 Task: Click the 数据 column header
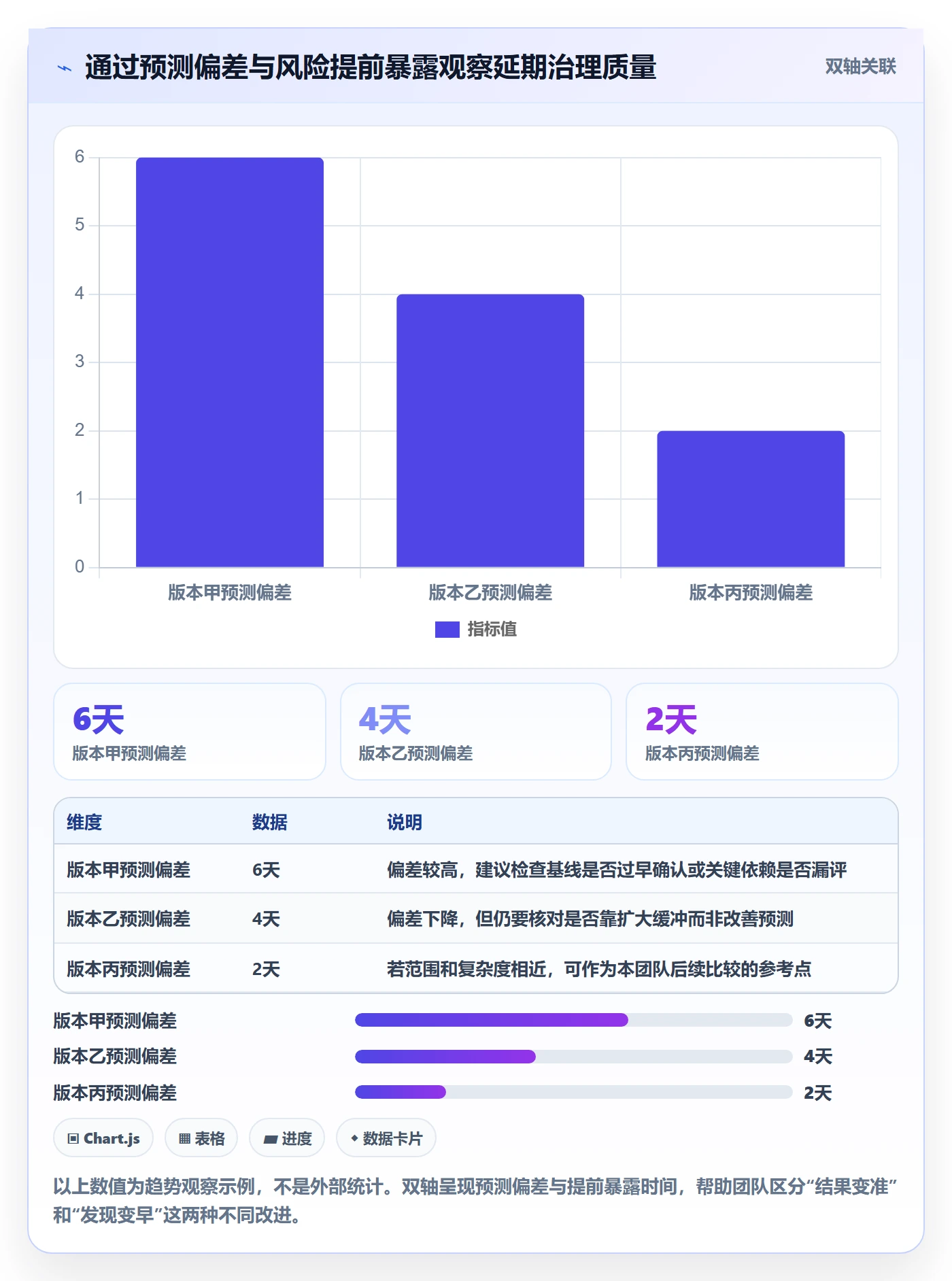[270, 823]
